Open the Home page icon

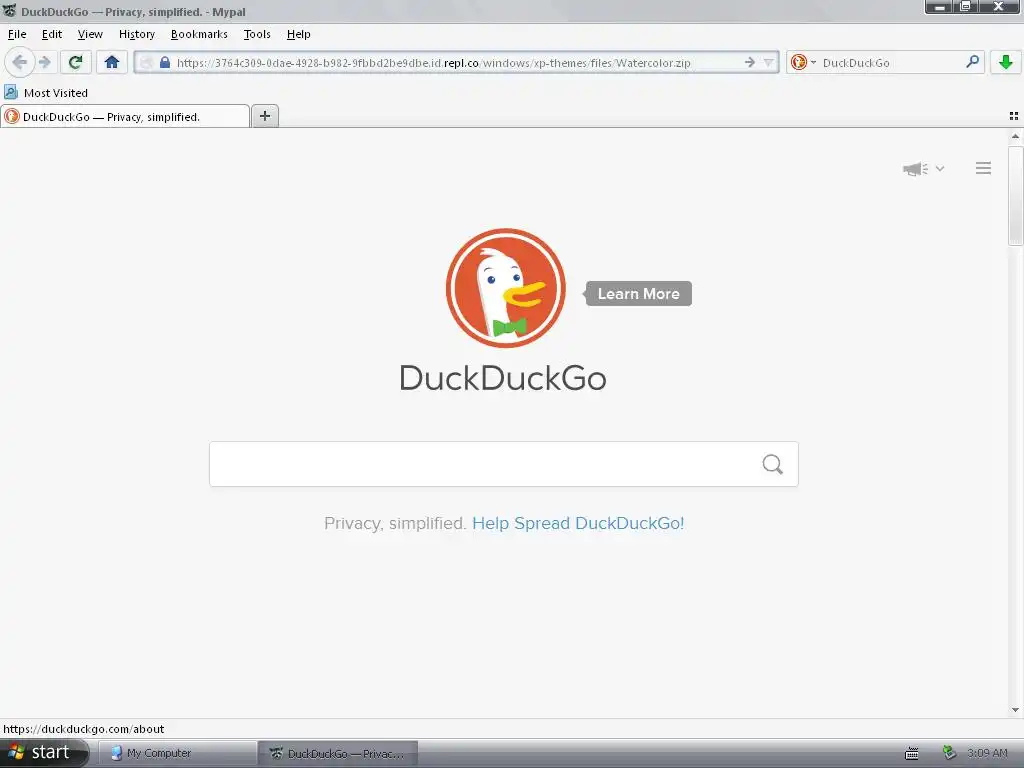(x=112, y=62)
